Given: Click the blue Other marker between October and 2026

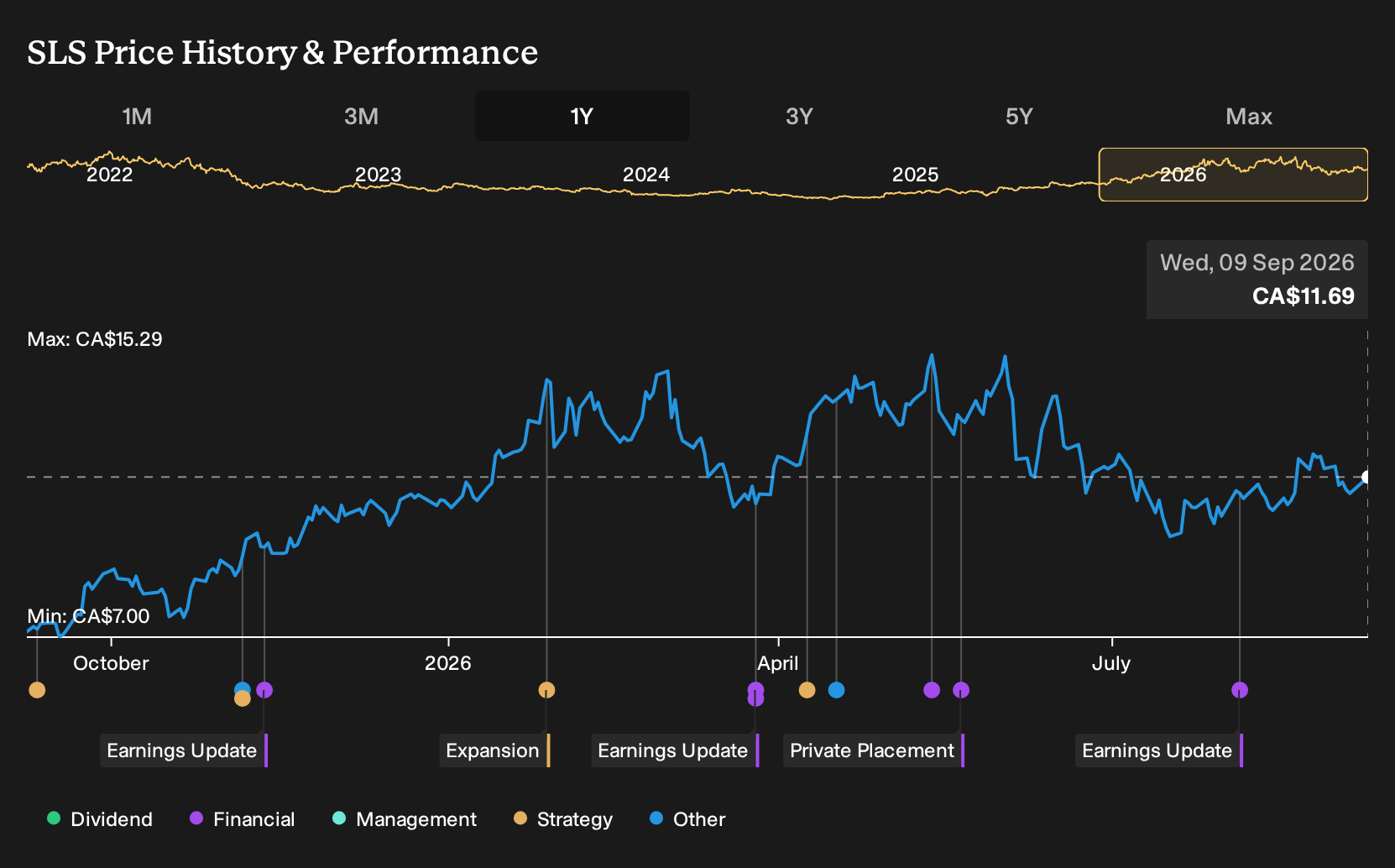Looking at the screenshot, I should click(x=243, y=688).
